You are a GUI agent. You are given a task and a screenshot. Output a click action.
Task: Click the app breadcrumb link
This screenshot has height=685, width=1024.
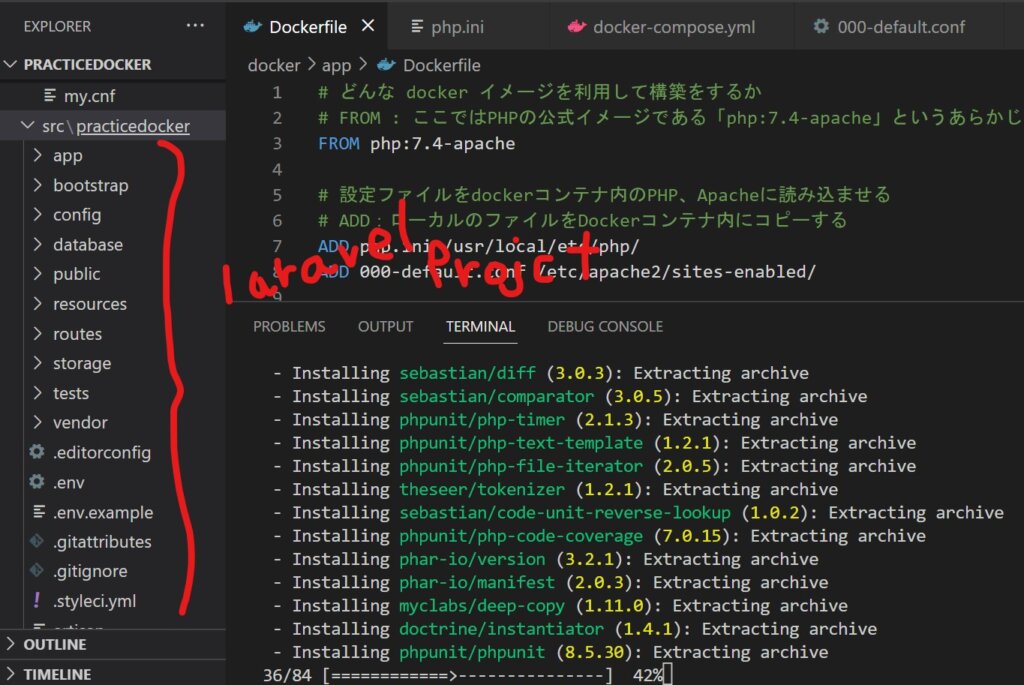point(335,65)
